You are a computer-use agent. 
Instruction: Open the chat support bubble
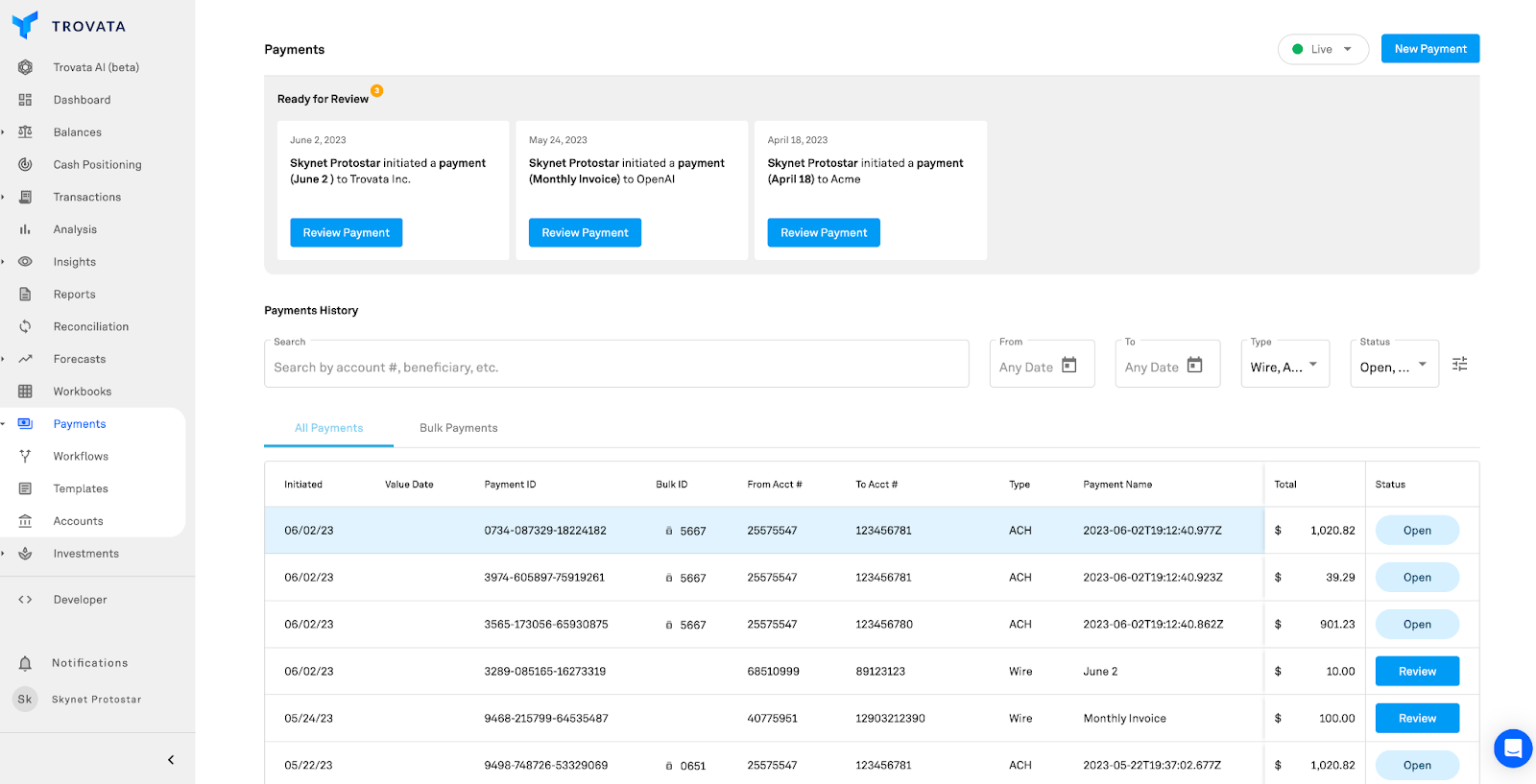coord(1512,748)
